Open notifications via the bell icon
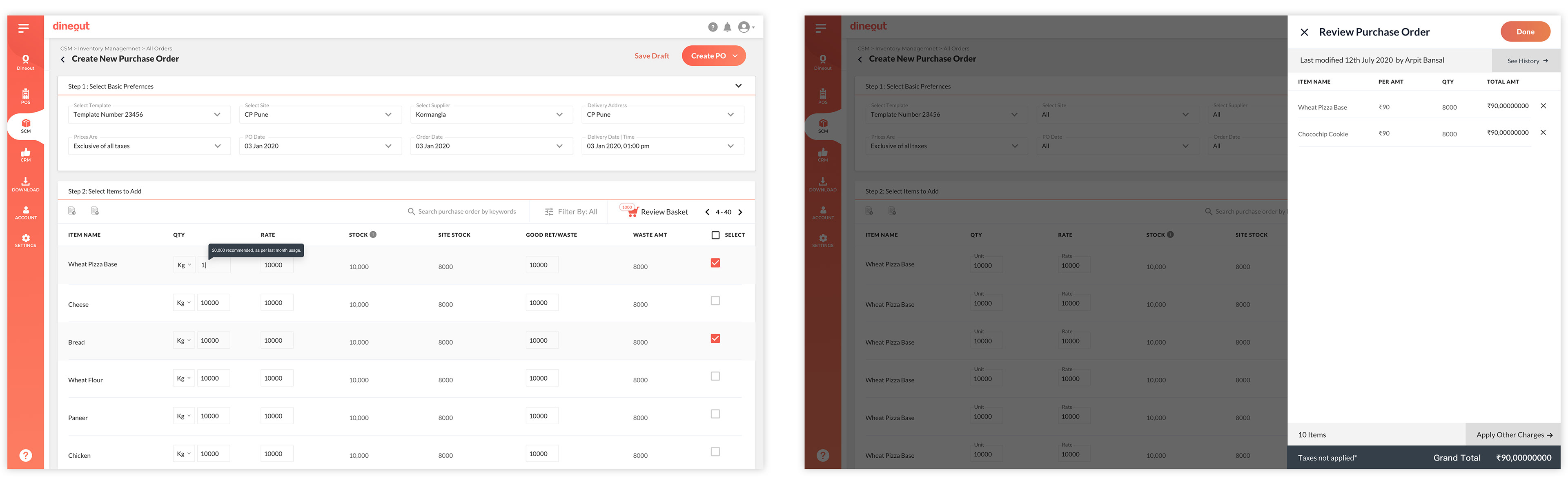The height and width of the screenshot is (483, 1568). coord(727,27)
